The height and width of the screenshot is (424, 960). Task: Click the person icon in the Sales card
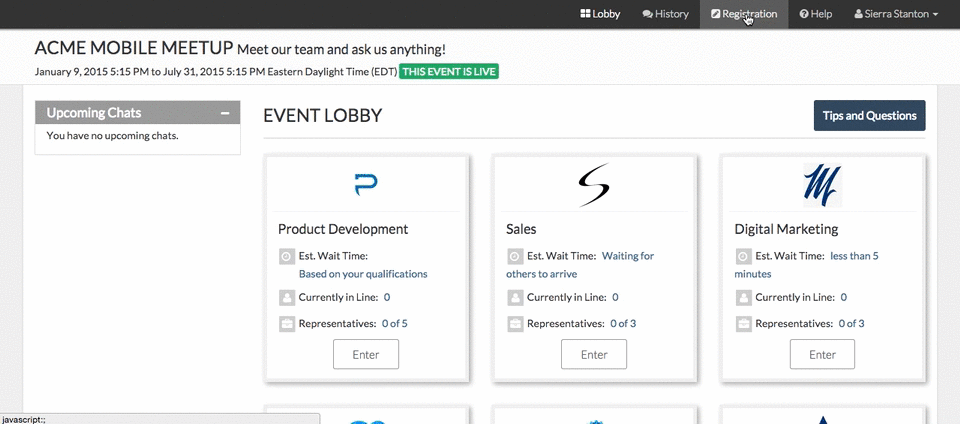515,297
